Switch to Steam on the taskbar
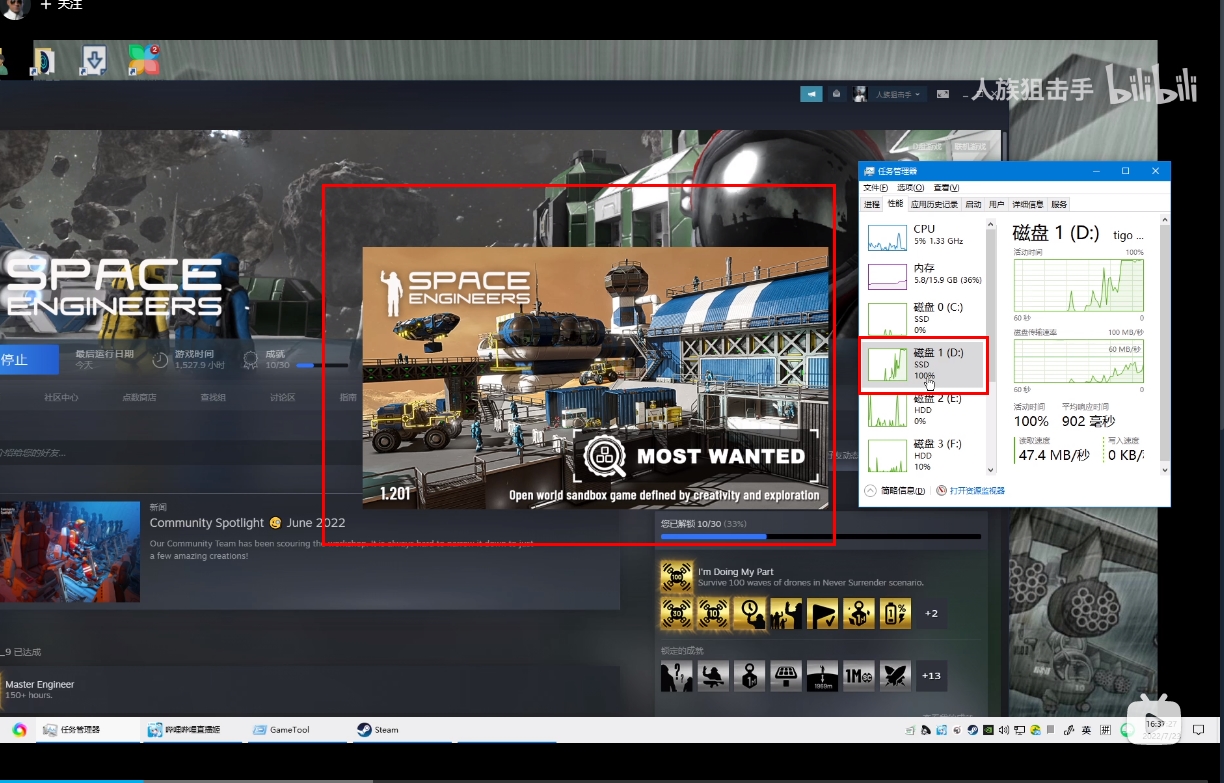 403,730
